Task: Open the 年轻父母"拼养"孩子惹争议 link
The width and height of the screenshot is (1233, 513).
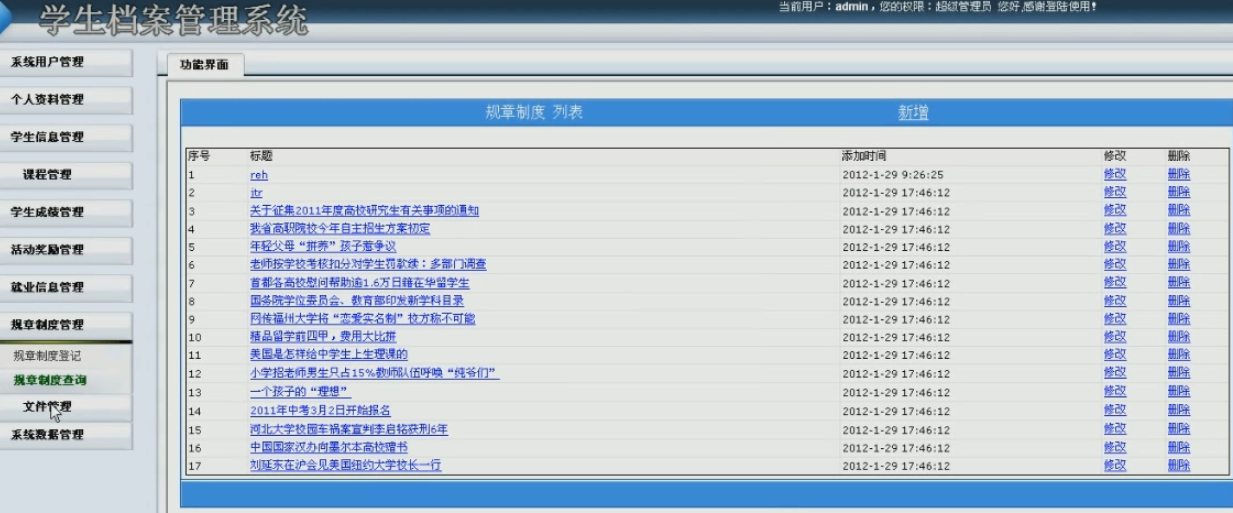Action: [x=323, y=247]
